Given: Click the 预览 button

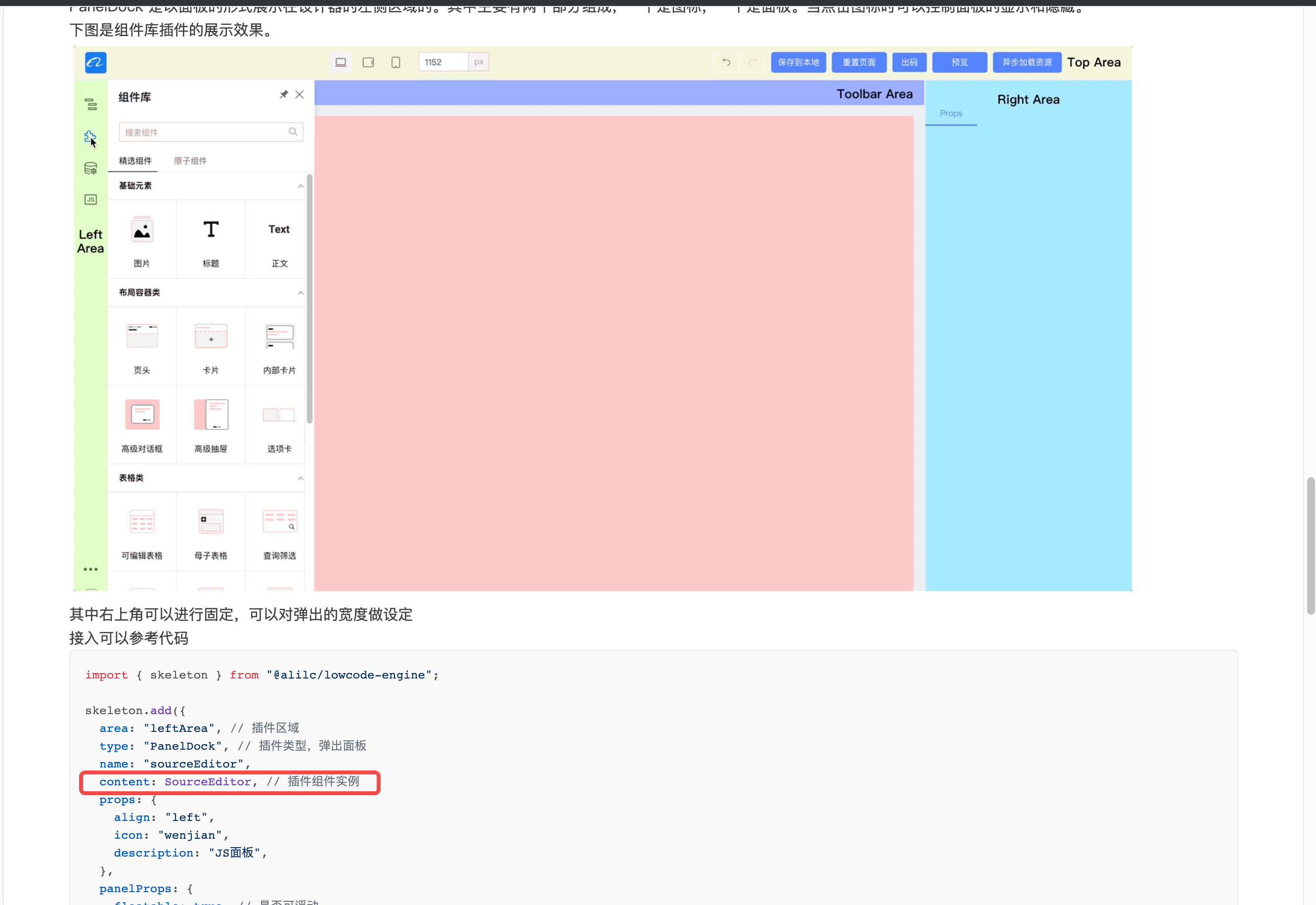Looking at the screenshot, I should [x=959, y=62].
